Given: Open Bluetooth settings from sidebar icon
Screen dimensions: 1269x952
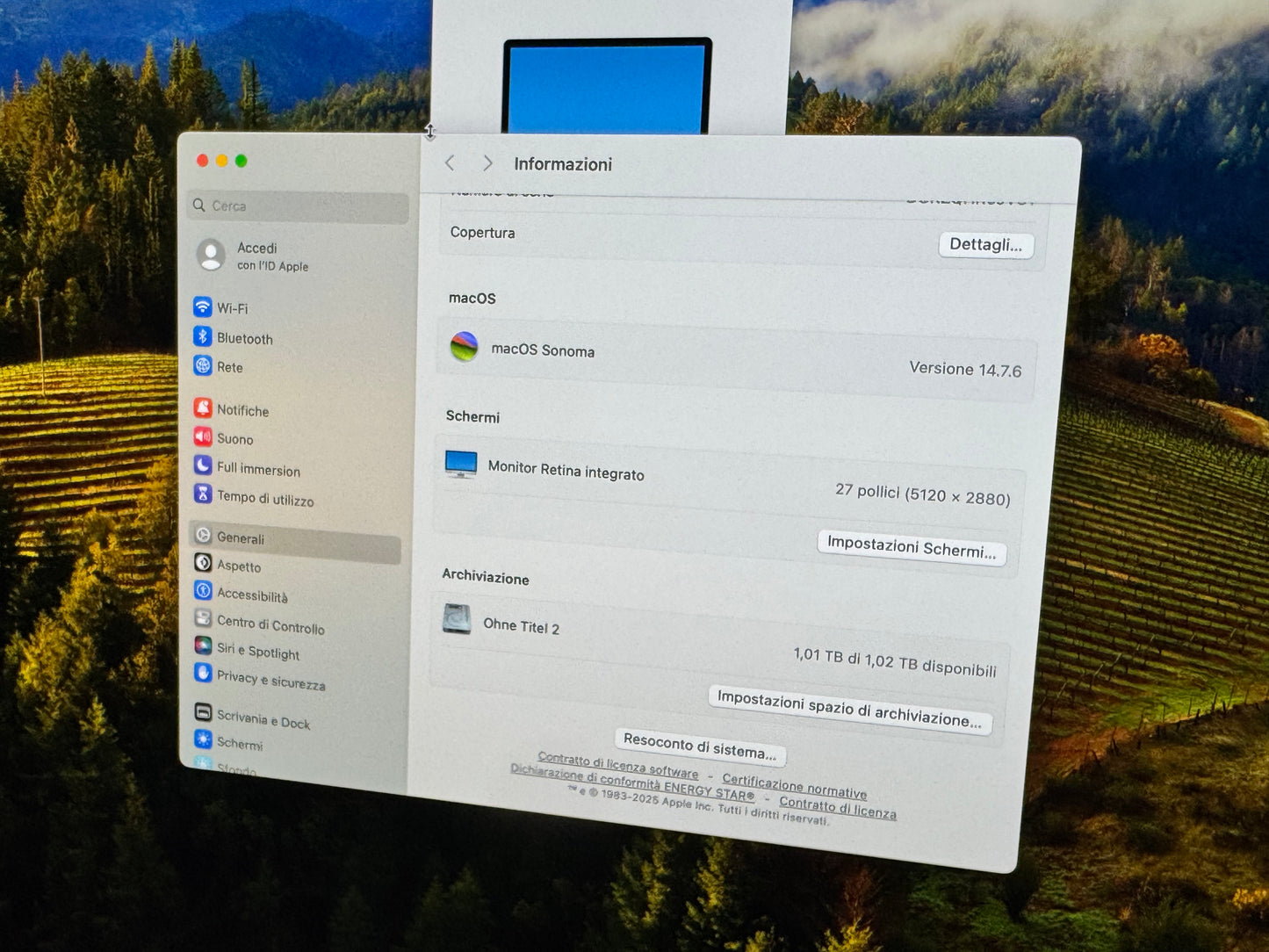Looking at the screenshot, I should tap(203, 336).
